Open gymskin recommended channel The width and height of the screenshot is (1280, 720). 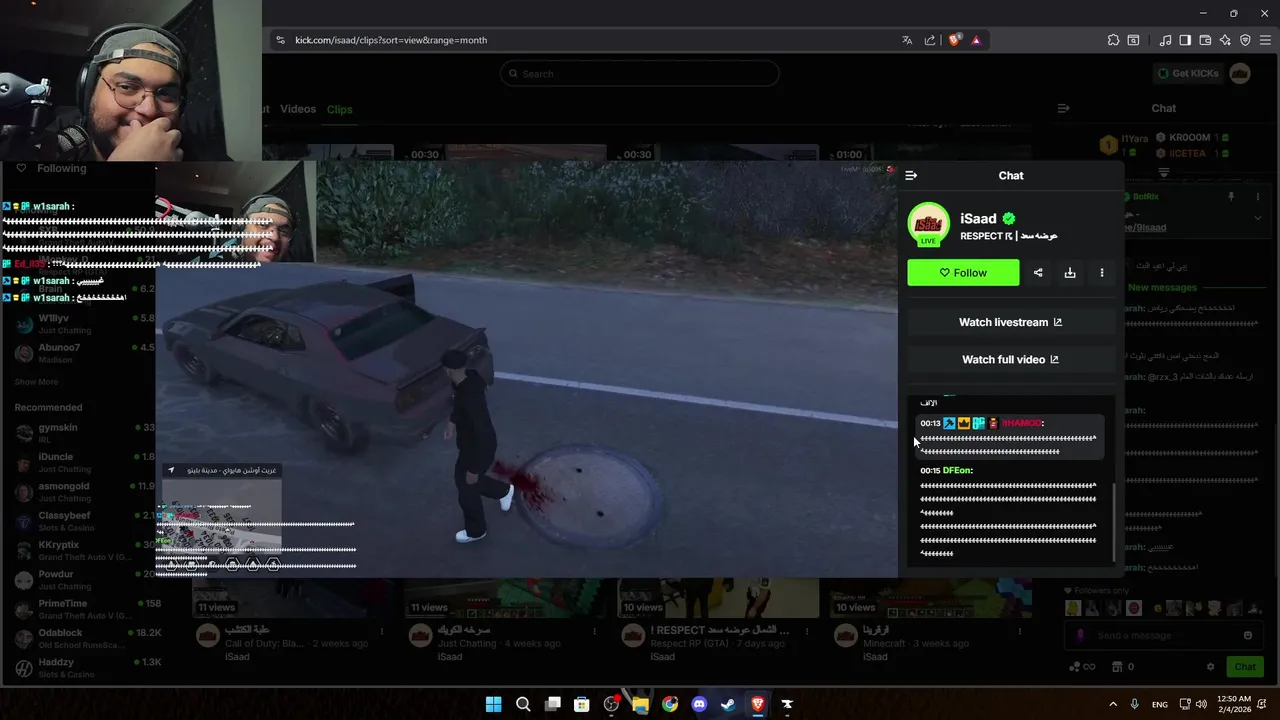pyautogui.click(x=84, y=433)
